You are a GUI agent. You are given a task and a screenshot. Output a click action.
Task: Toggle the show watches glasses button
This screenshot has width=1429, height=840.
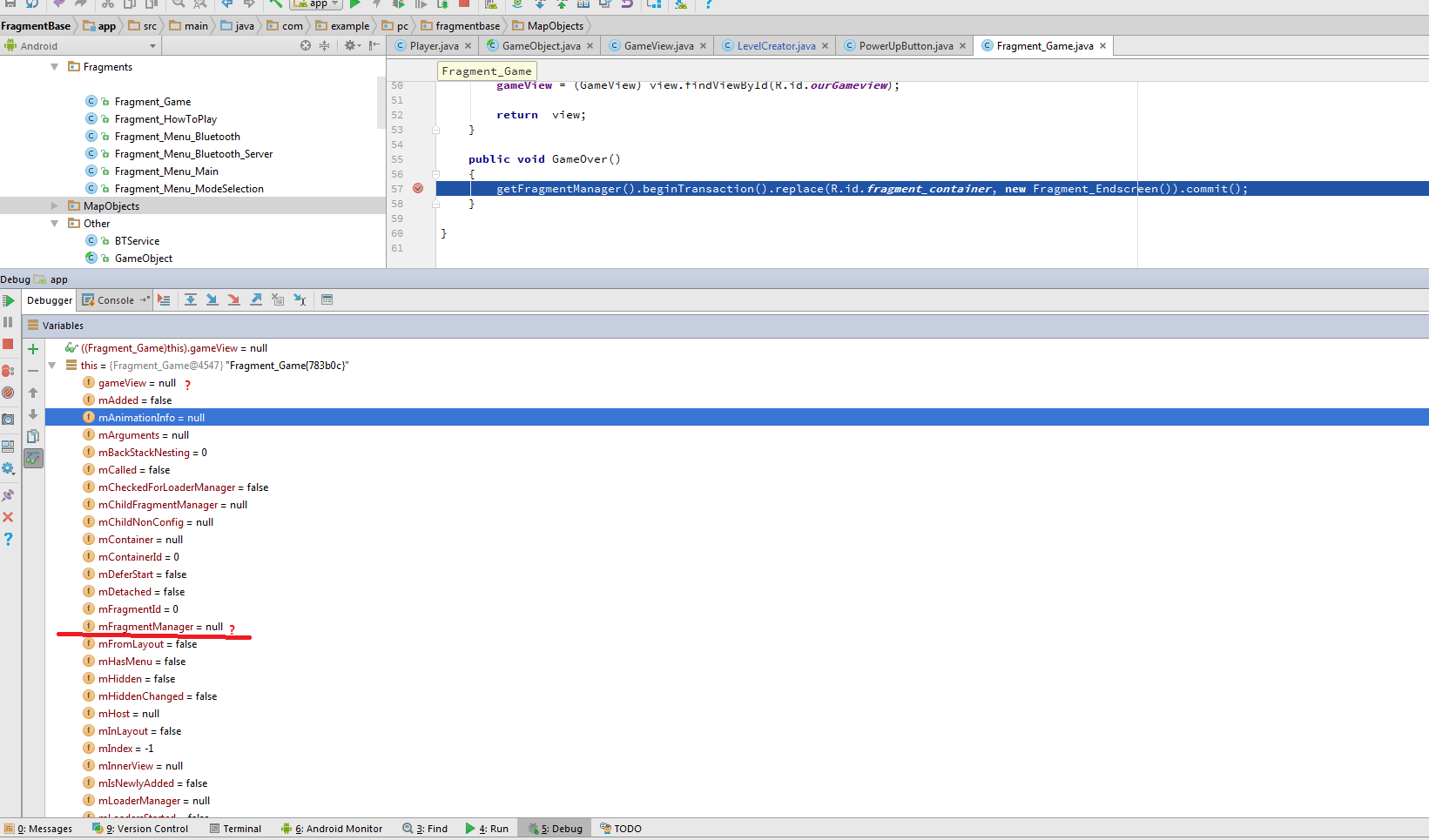click(x=33, y=458)
